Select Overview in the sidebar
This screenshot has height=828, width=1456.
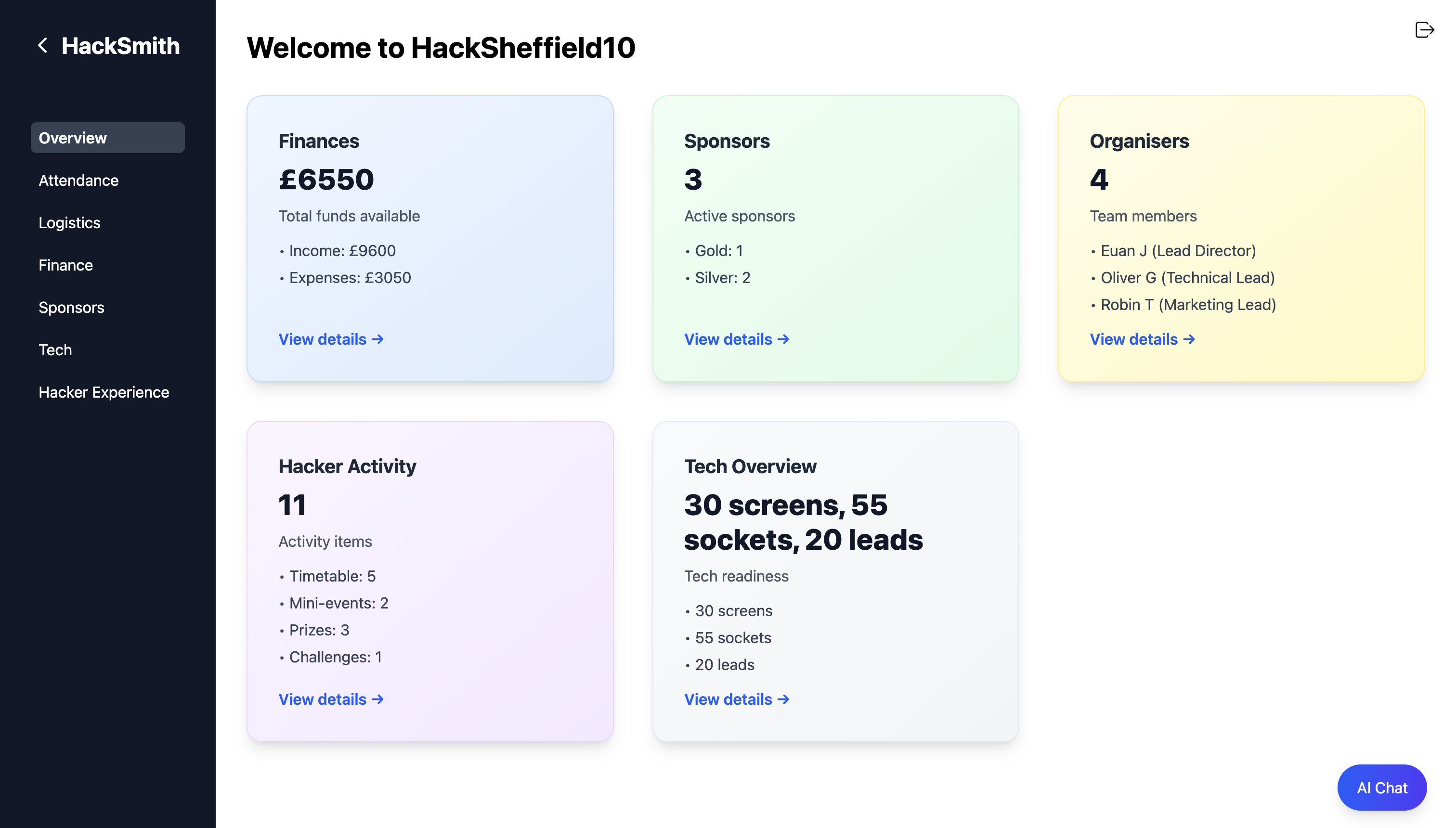click(107, 138)
